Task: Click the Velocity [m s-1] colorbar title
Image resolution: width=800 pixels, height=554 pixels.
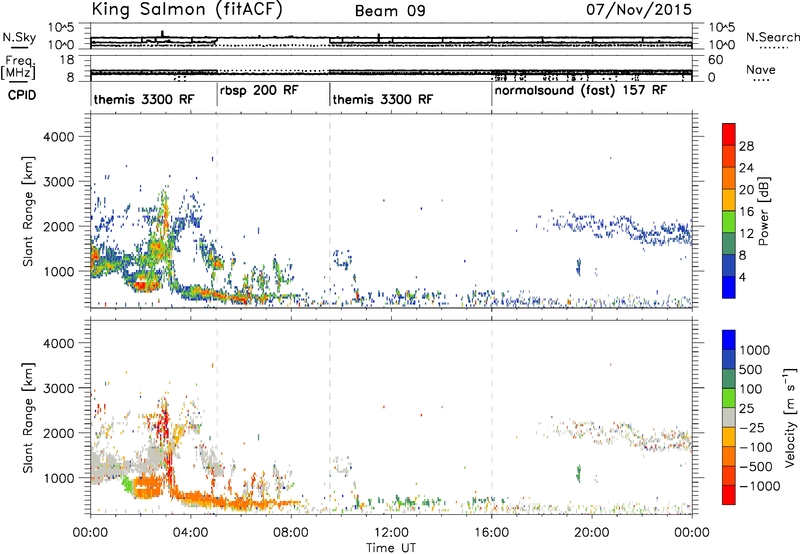Action: 790,417
